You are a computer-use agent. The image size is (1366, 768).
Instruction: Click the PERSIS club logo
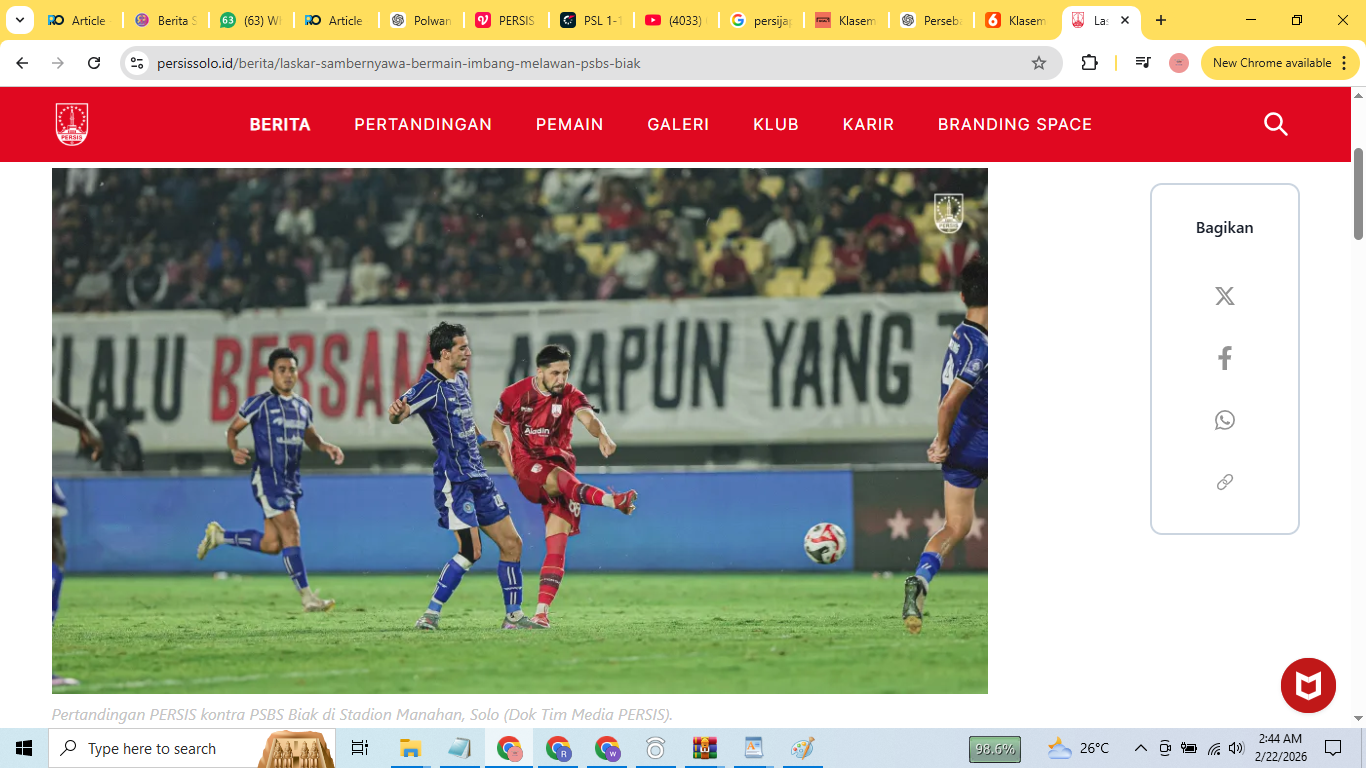pos(72,124)
